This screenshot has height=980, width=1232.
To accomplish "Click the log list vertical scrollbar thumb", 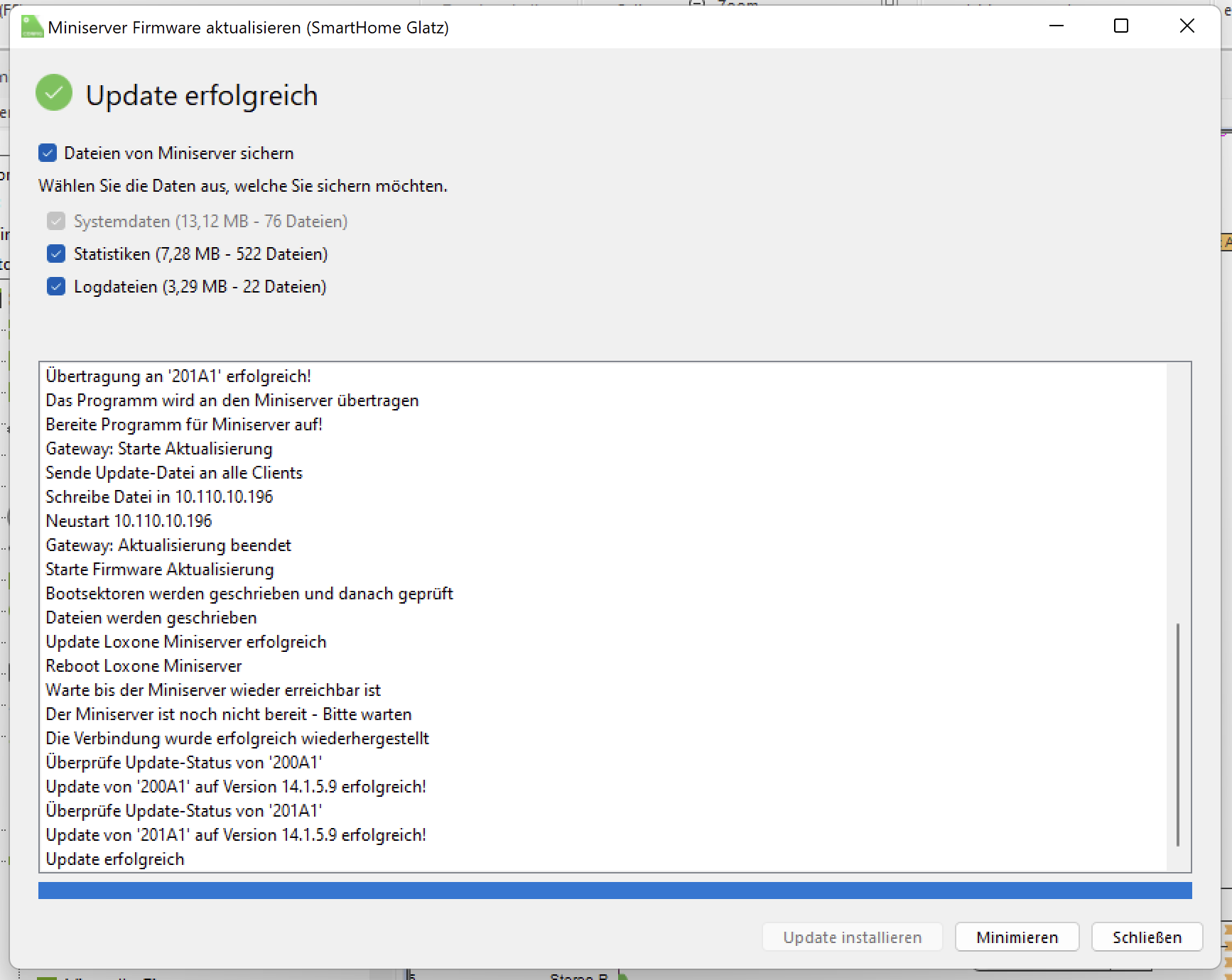I will (1178, 735).
